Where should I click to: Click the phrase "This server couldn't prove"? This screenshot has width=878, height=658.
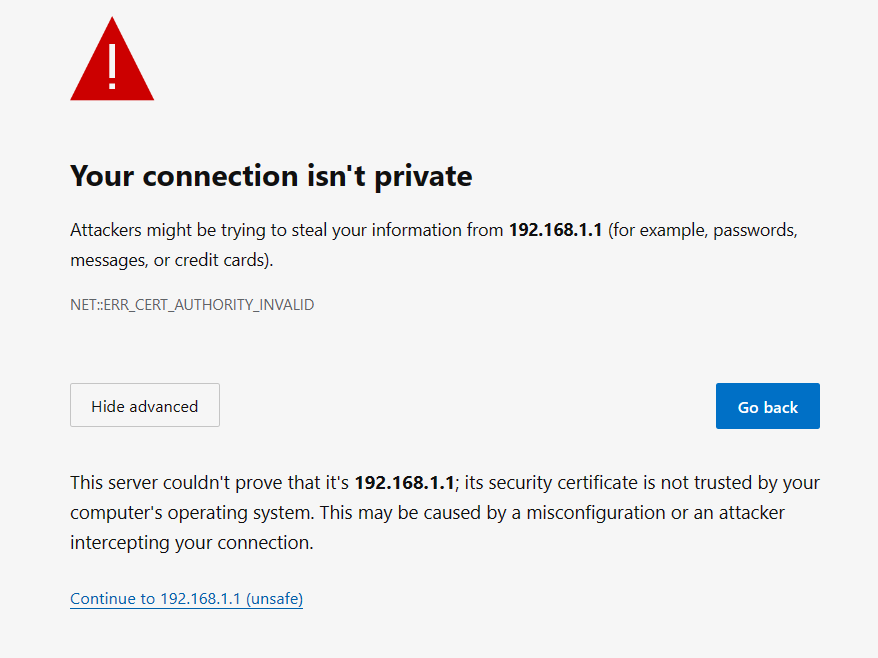pos(174,483)
